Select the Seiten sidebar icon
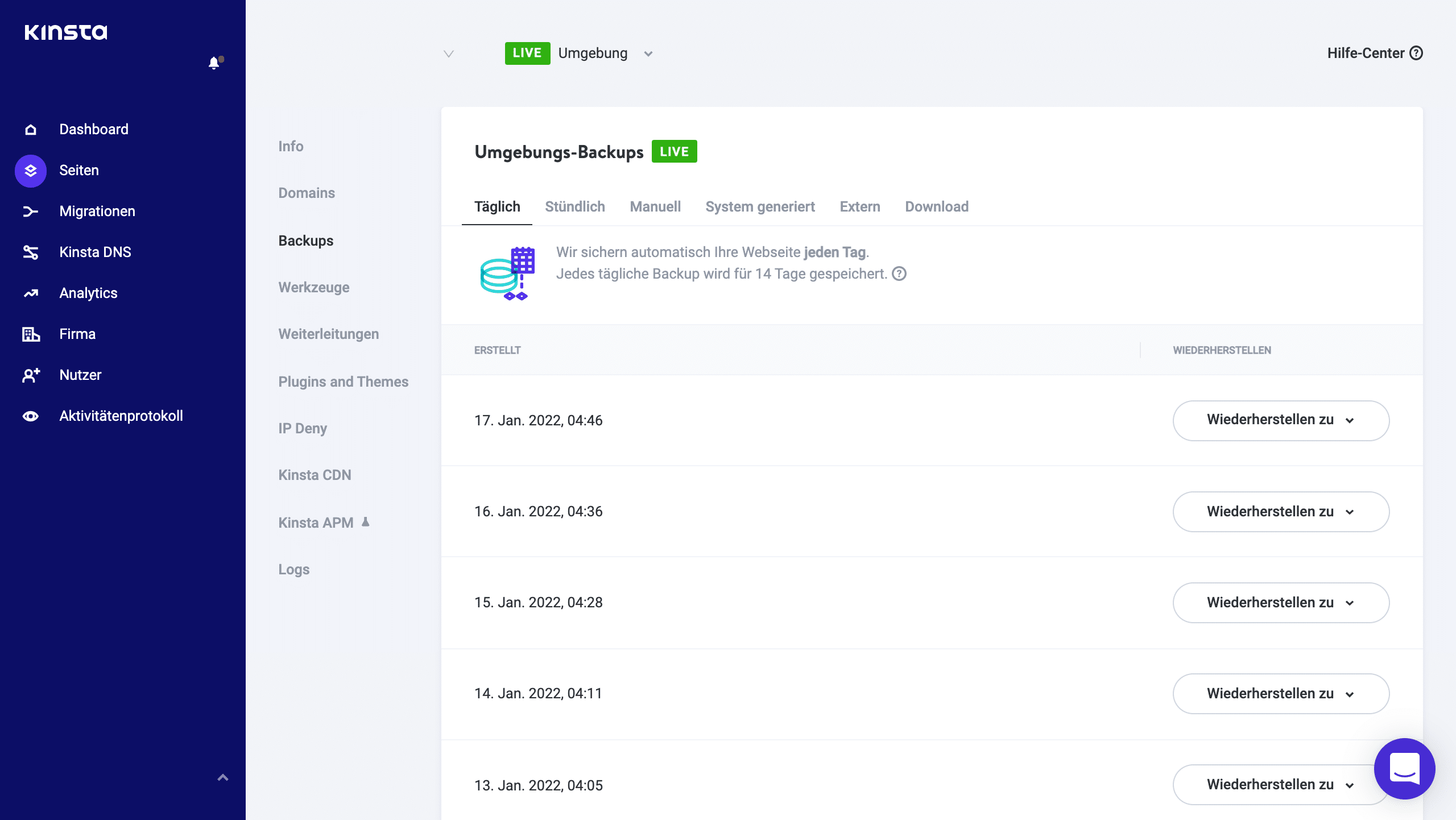The height and width of the screenshot is (820, 1456). 30,170
